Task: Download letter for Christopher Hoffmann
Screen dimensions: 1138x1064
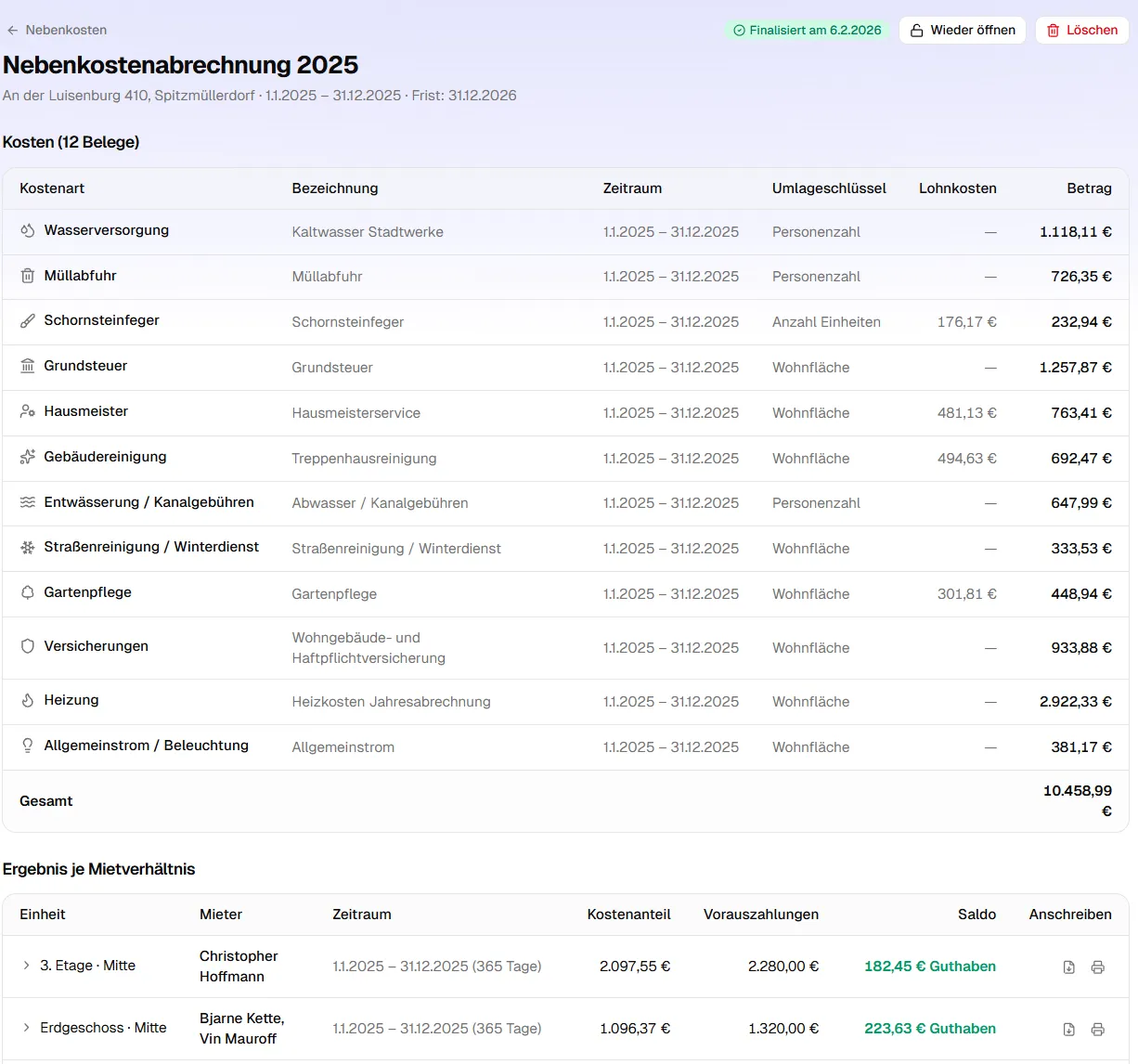Action: (1068, 967)
